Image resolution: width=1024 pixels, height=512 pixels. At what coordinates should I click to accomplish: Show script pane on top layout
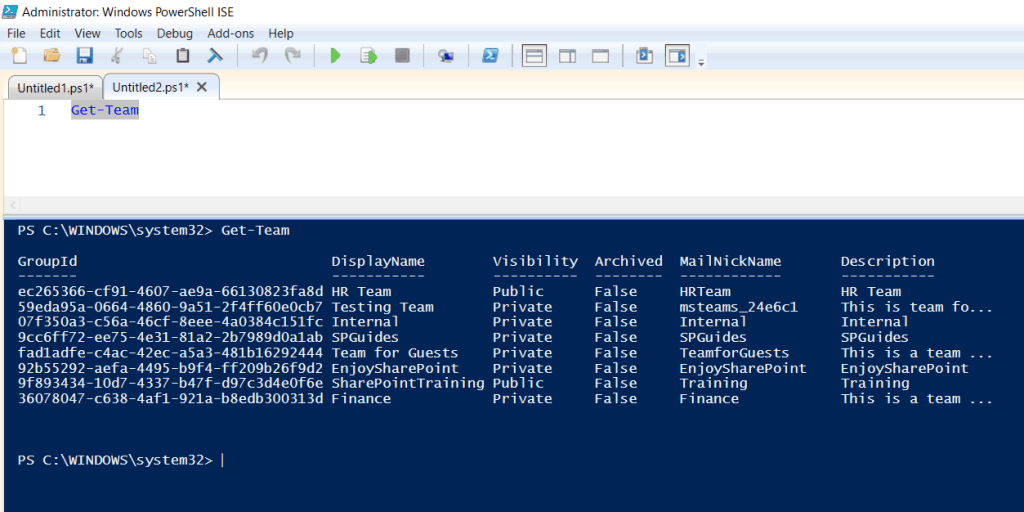pyautogui.click(x=535, y=56)
